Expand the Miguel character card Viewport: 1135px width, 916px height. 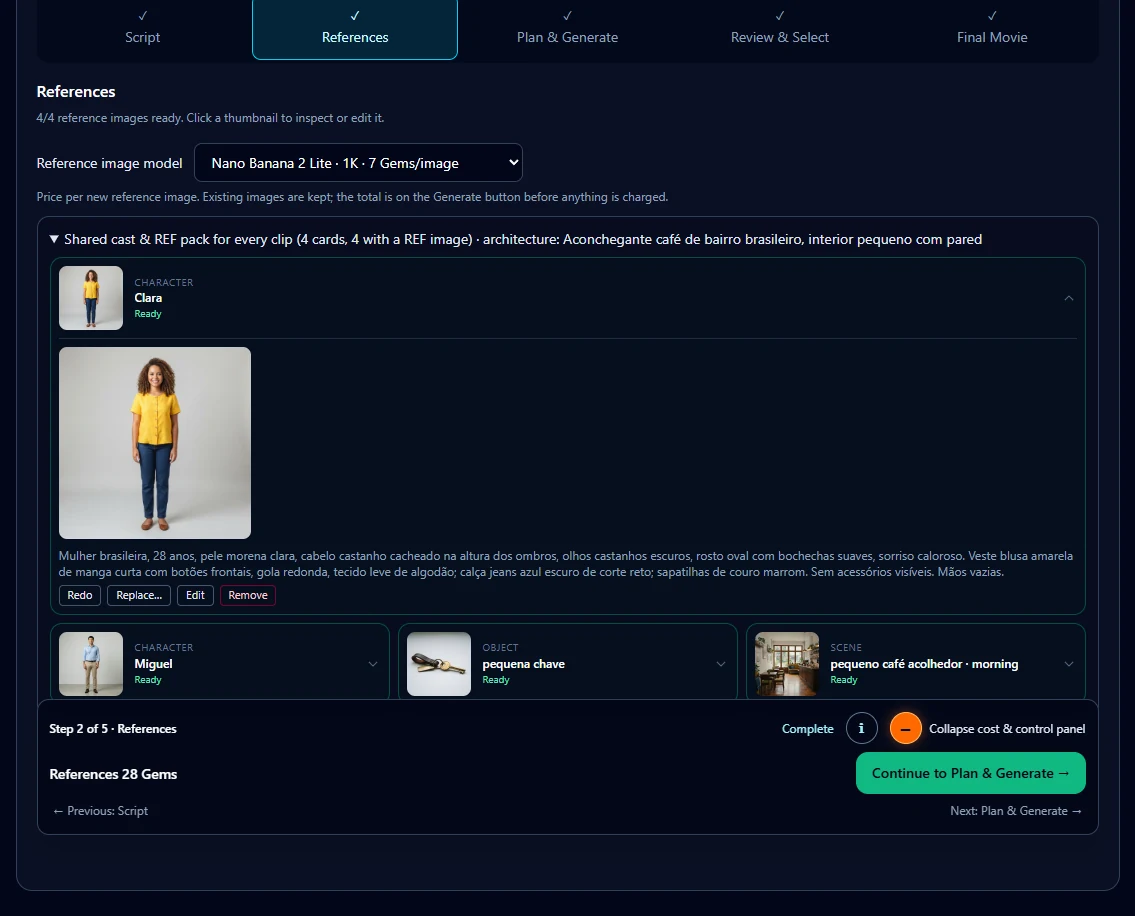pyautogui.click(x=373, y=664)
